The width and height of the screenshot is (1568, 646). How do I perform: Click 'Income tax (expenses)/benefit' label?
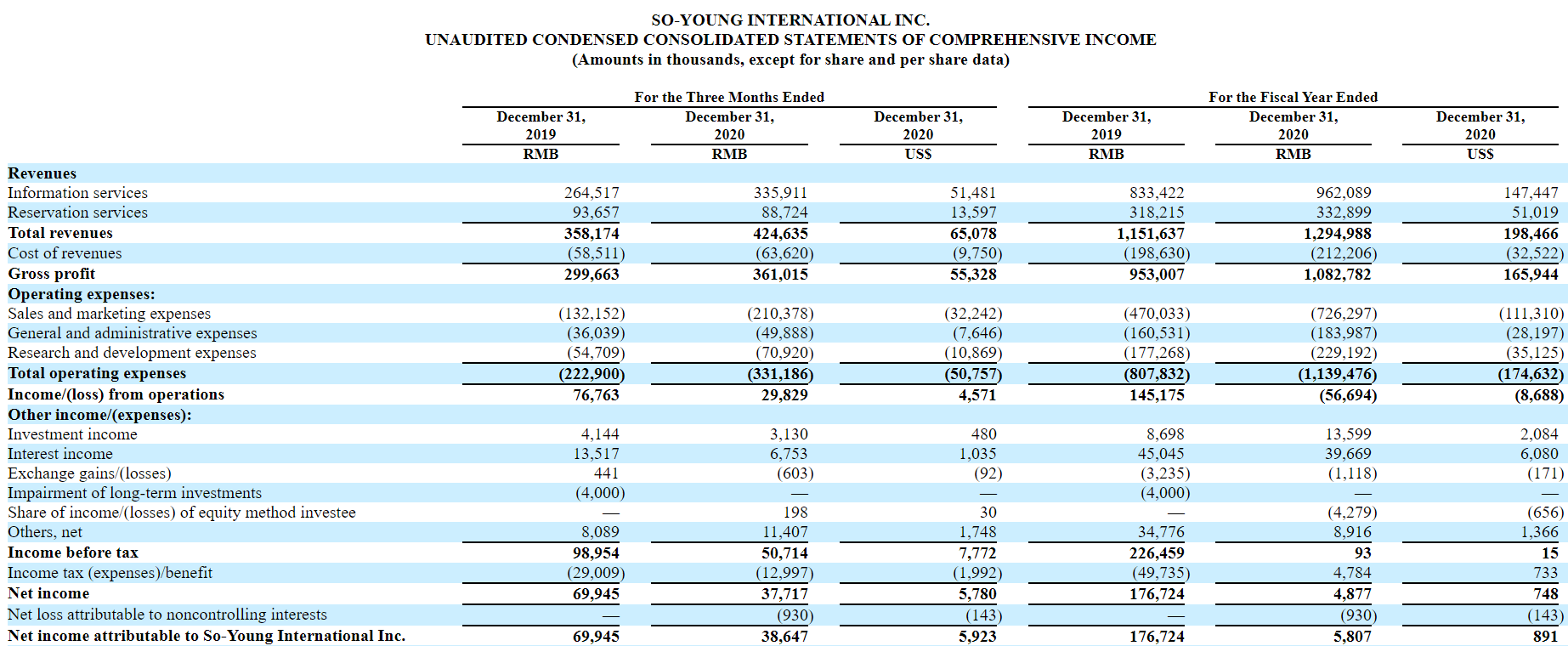click(110, 573)
